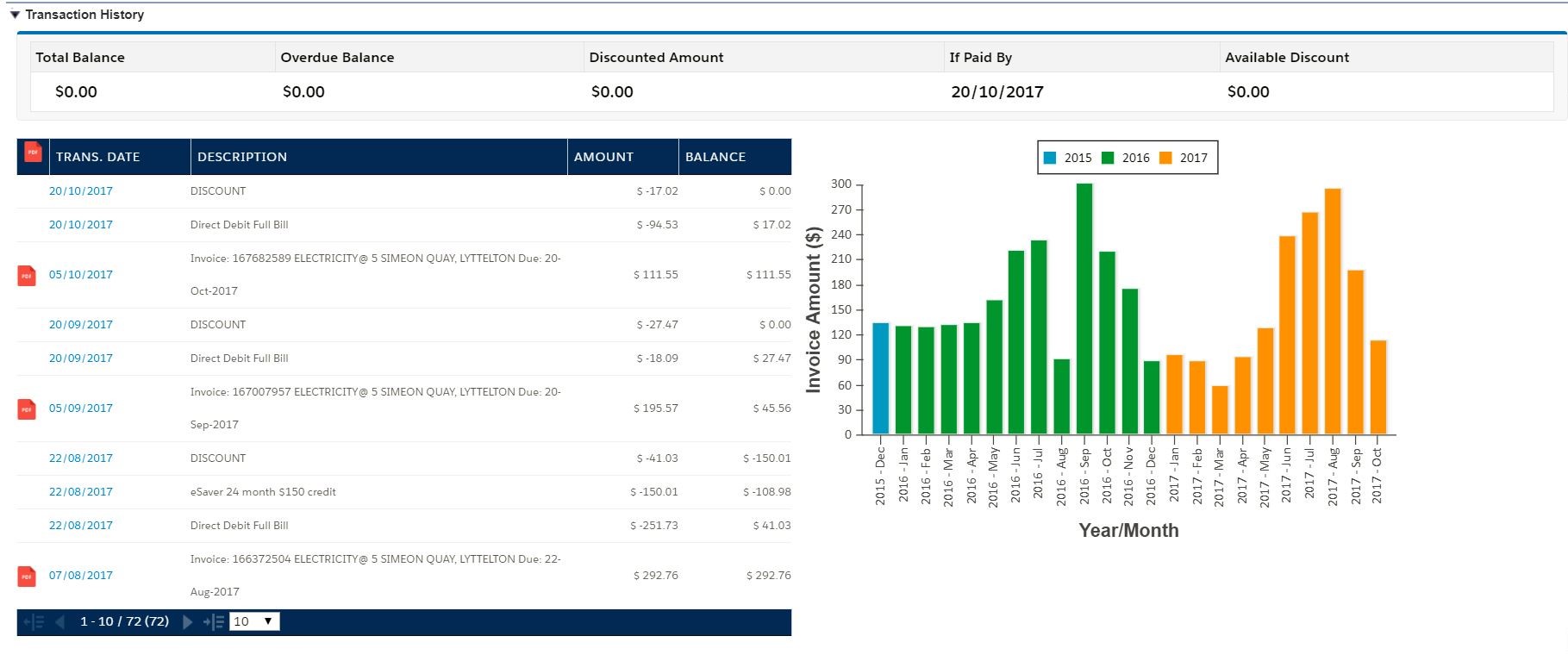The height and width of the screenshot is (661, 1568).
Task: Go to next page of transactions
Action: pyautogui.click(x=188, y=621)
